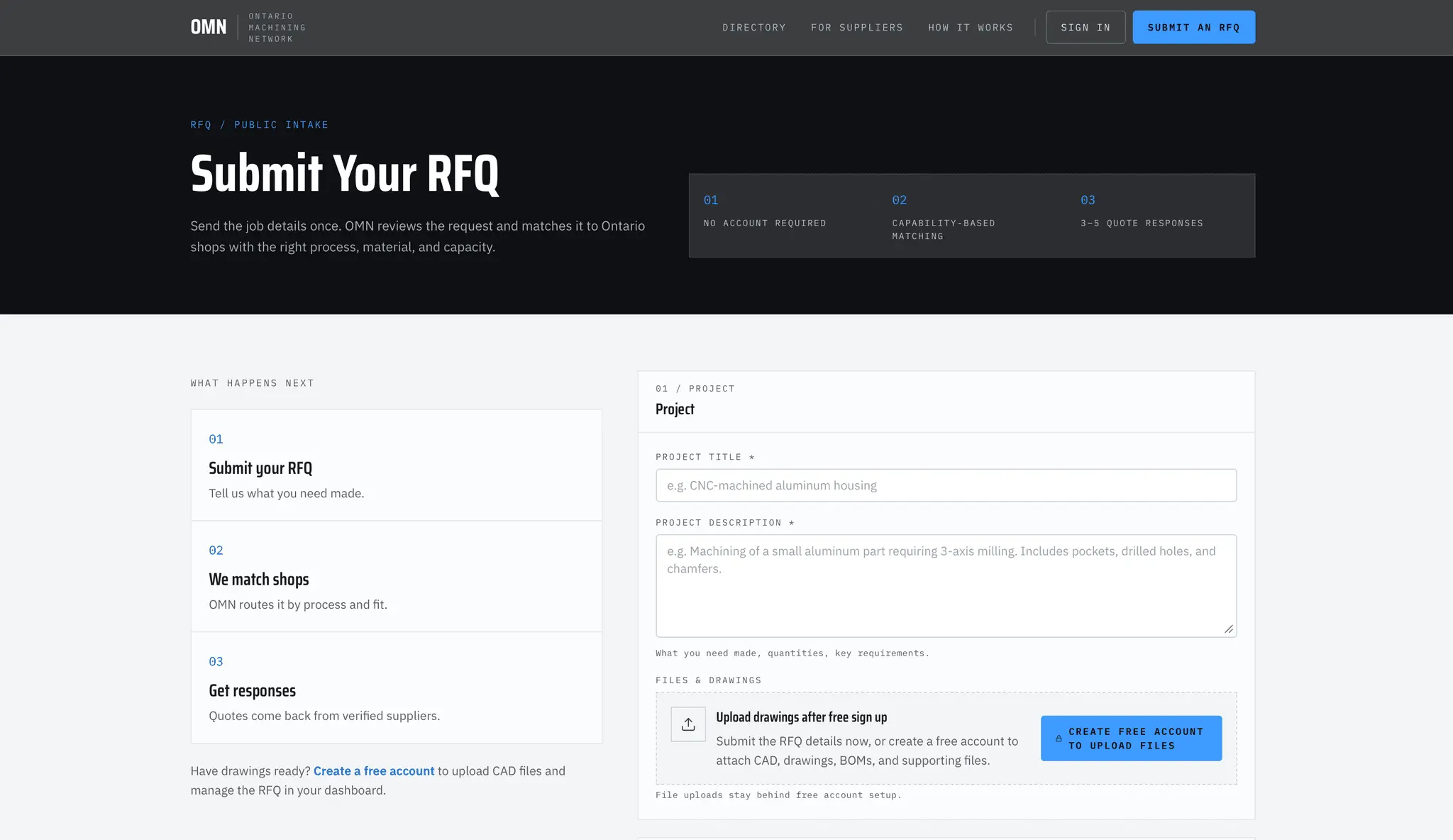
Task: Click the lock icon on Create Free Account button
Action: (1059, 739)
